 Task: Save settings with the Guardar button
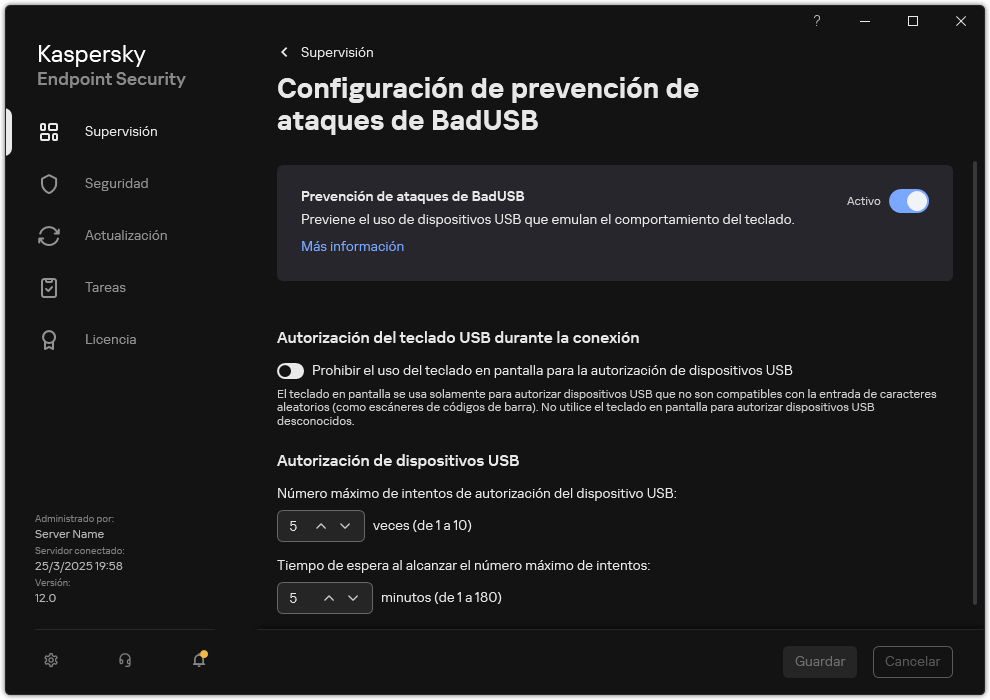(x=819, y=661)
